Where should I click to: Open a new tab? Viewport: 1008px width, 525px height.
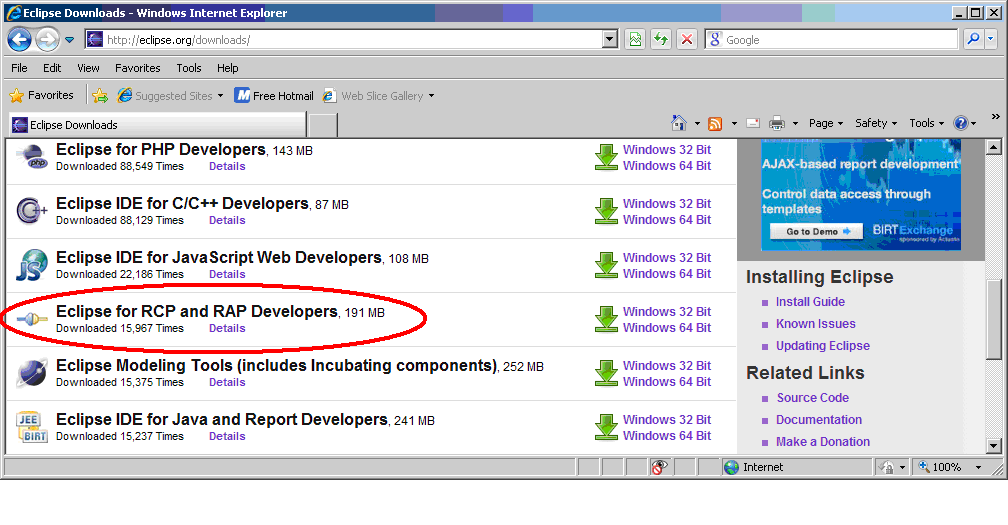coord(323,125)
